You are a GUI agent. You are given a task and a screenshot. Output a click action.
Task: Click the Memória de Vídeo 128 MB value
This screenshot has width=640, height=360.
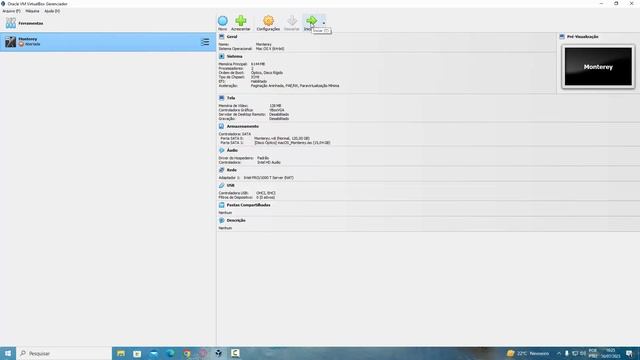click(x=275, y=106)
